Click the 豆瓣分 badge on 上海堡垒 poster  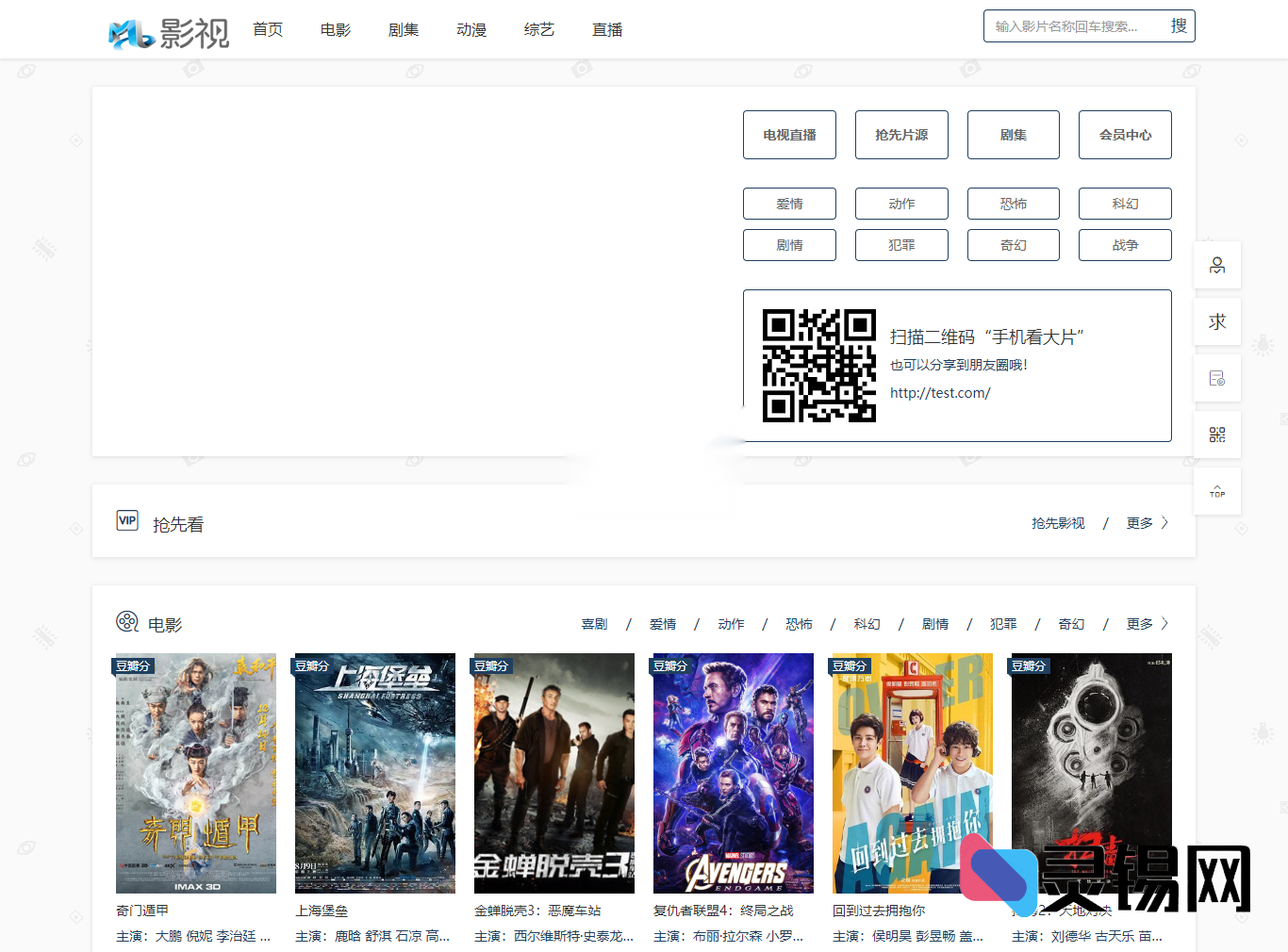tap(314, 665)
